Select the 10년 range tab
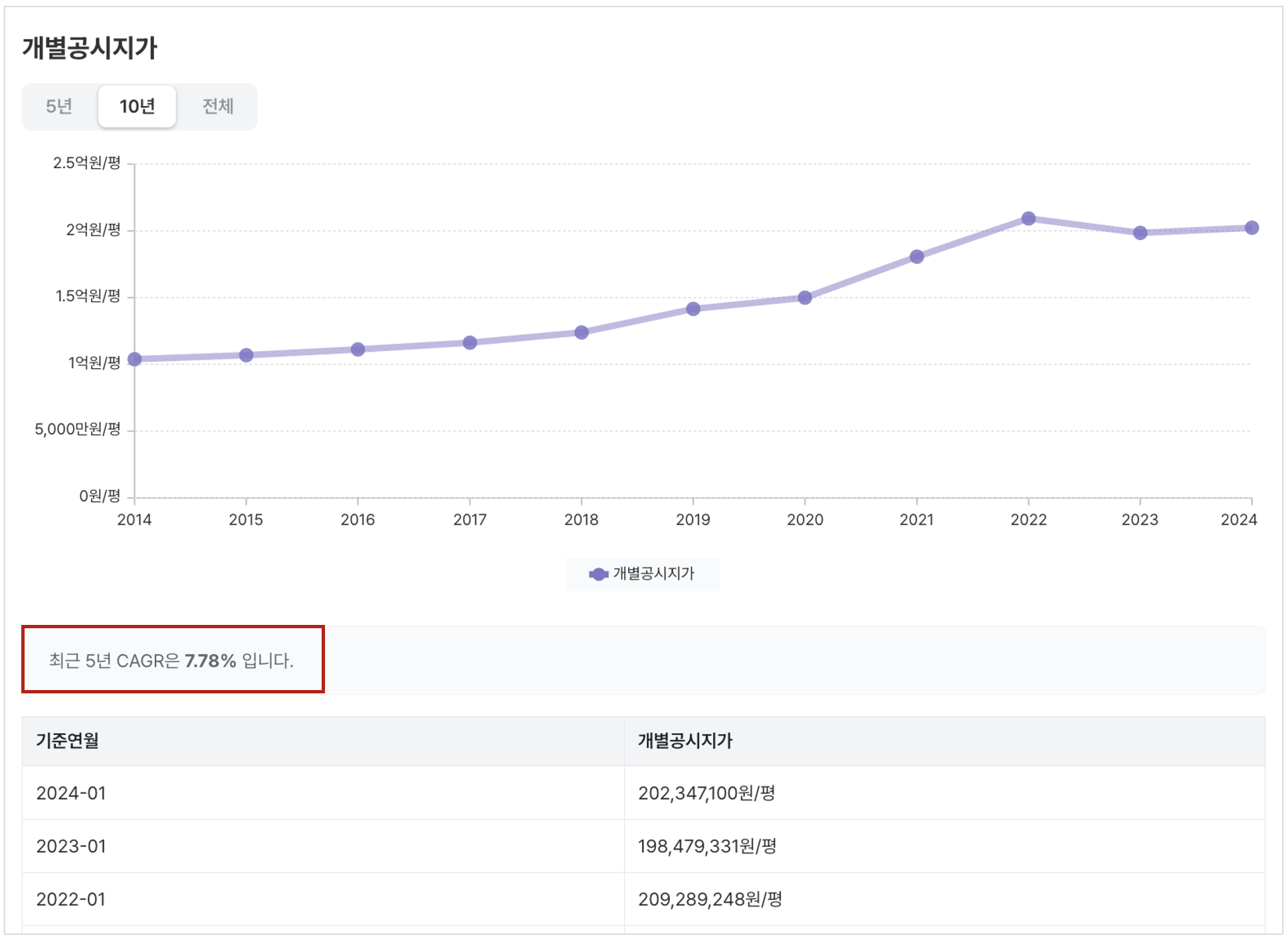Image resolution: width=1288 pixels, height=940 pixels. coord(137,106)
